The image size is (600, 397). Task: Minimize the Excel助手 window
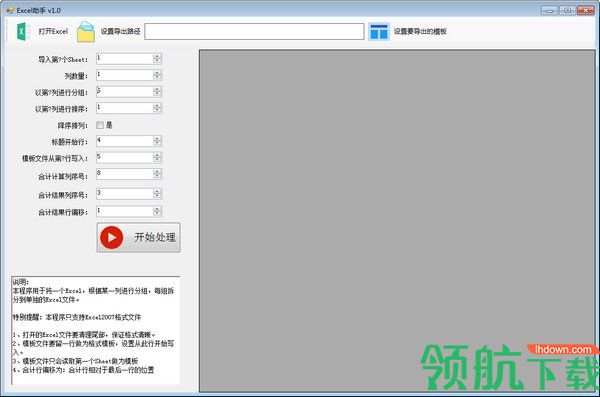click(549, 10)
